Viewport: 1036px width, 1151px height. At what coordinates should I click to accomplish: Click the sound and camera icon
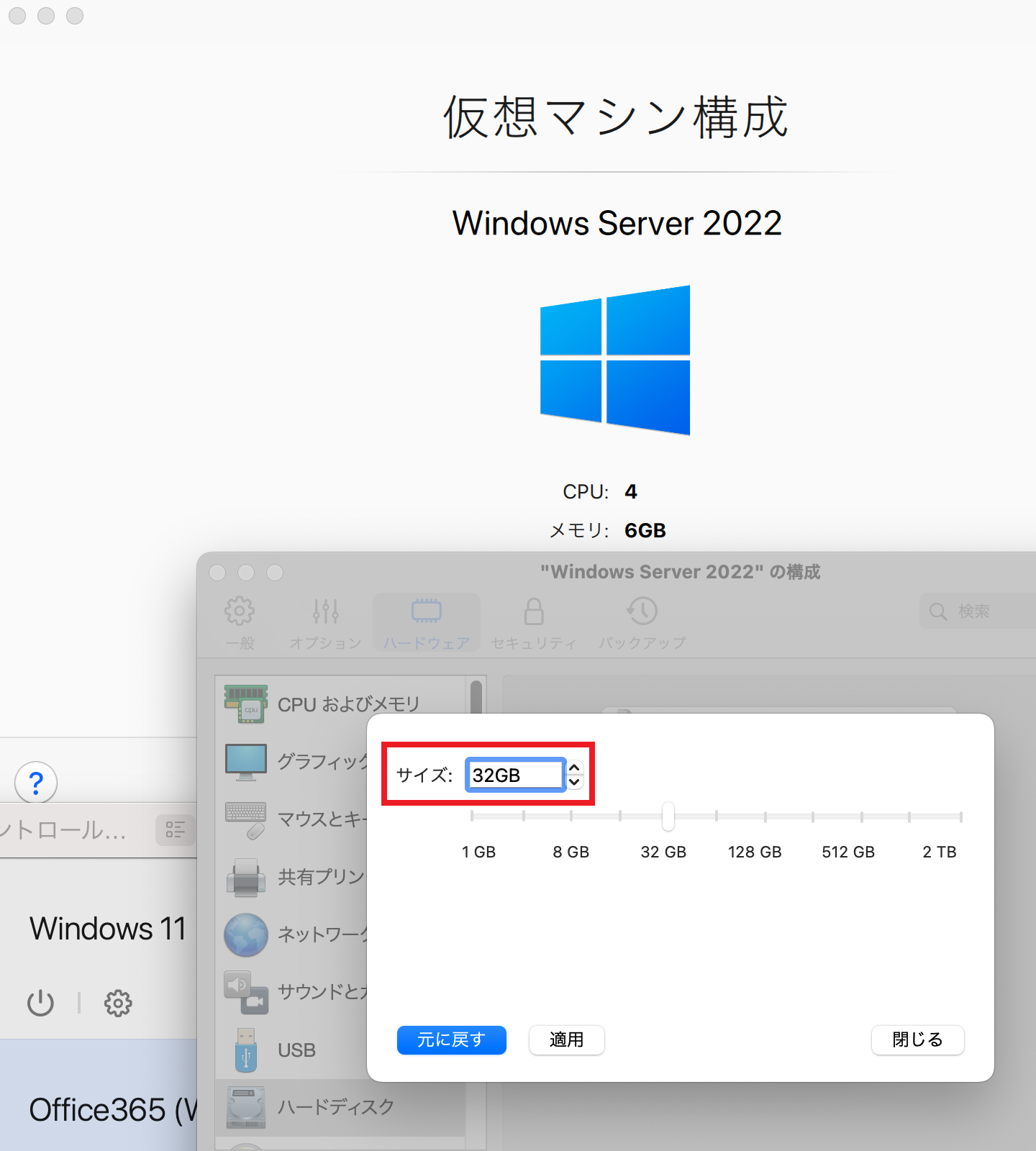(246, 993)
